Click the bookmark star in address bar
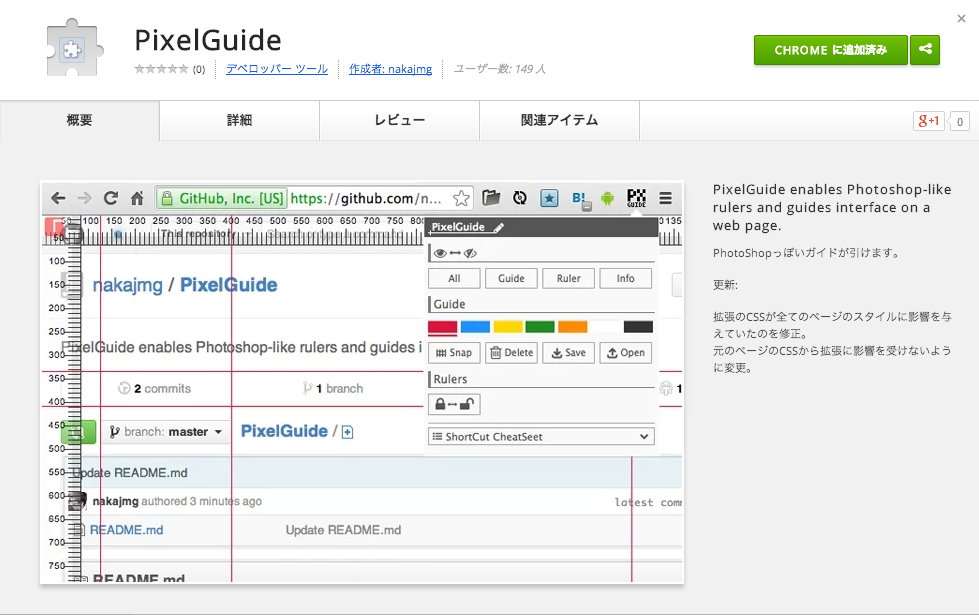 [x=461, y=199]
